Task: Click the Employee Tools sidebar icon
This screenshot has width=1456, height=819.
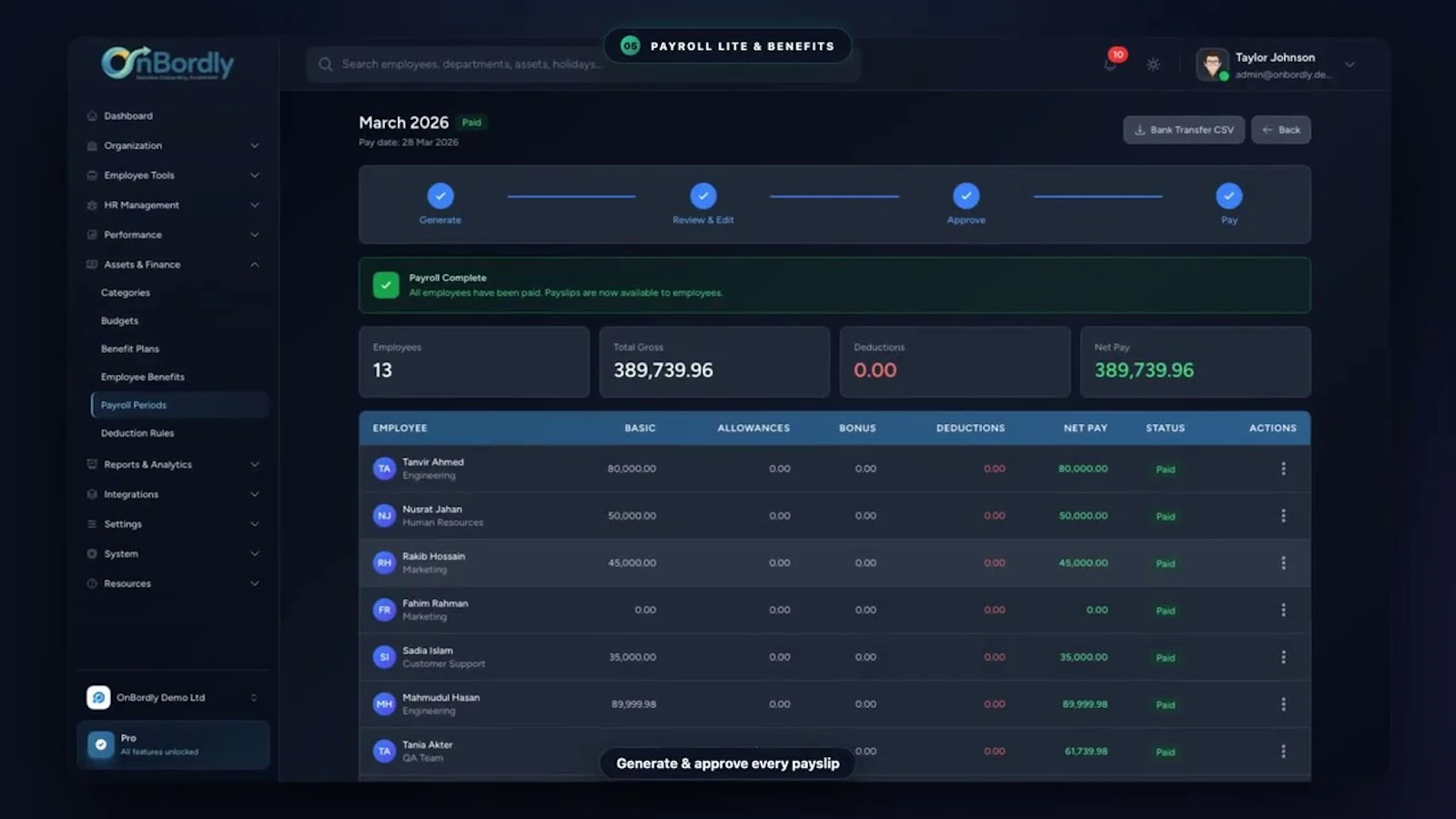Action: pos(92,175)
